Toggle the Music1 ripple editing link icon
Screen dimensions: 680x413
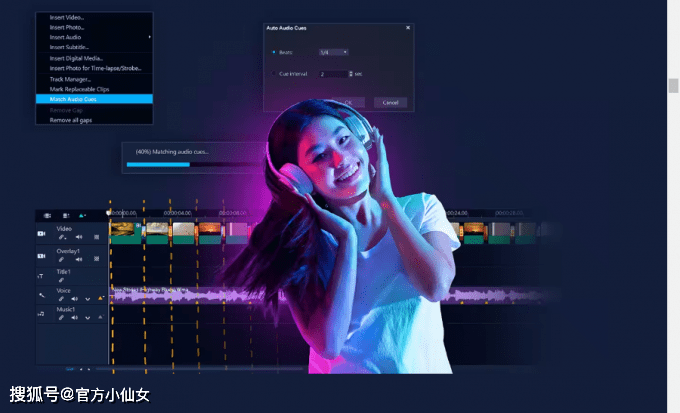(62, 318)
